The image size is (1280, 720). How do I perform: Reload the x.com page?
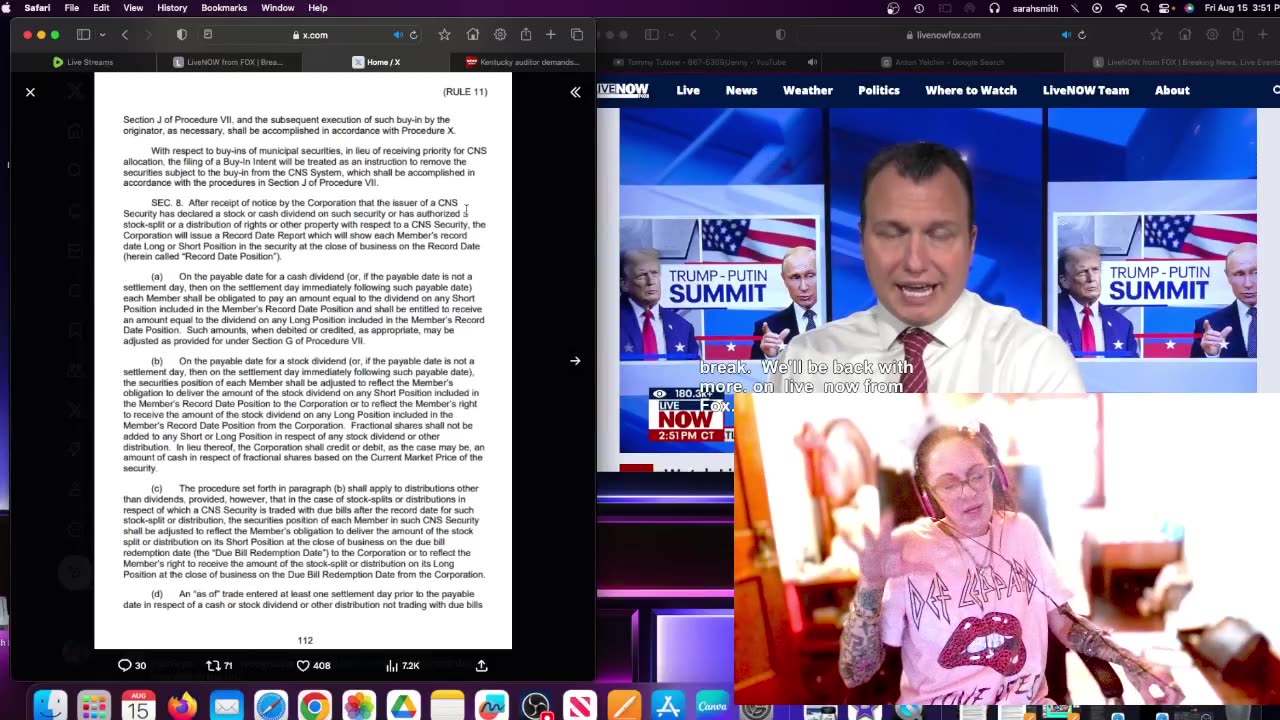click(414, 35)
